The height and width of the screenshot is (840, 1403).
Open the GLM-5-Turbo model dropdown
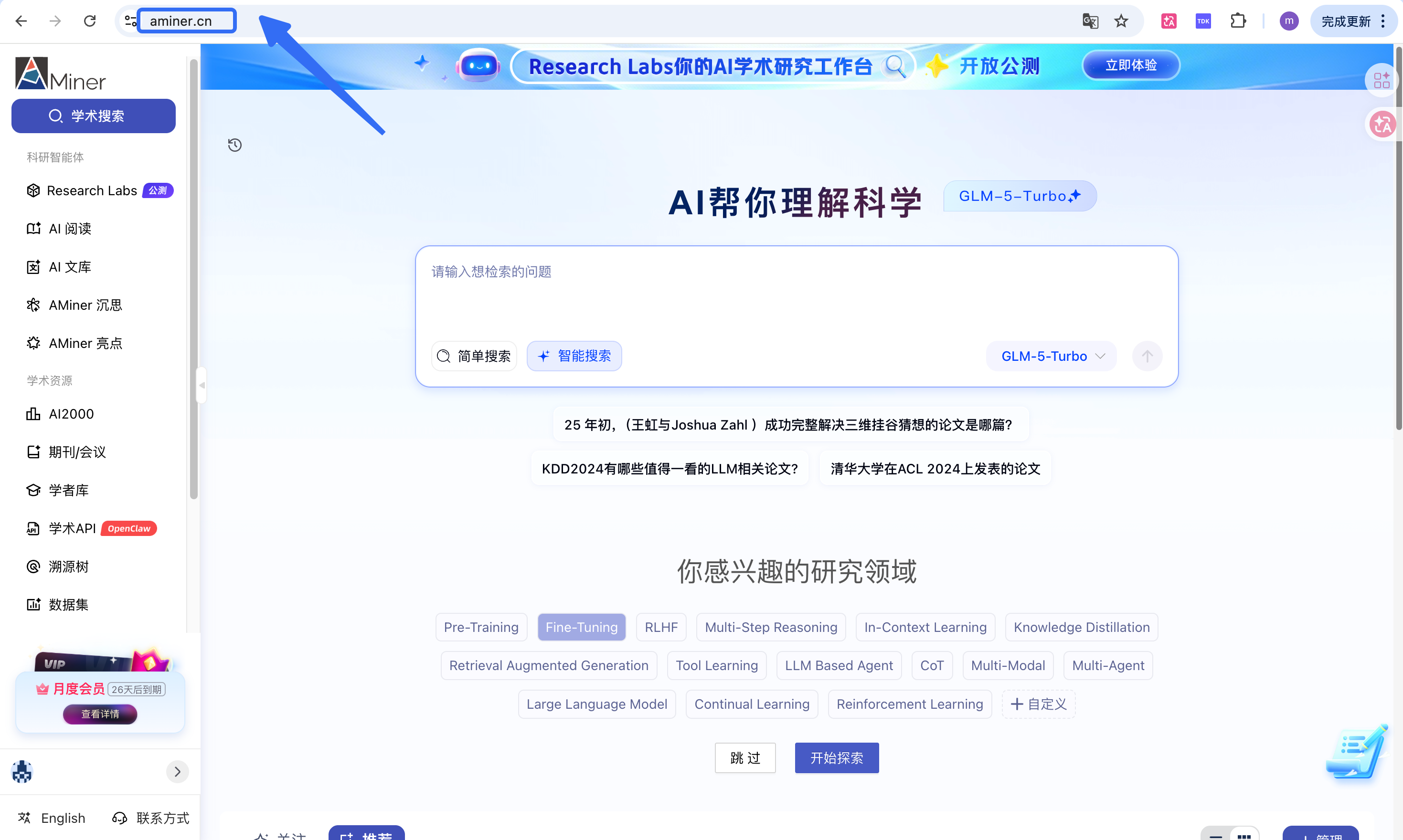(x=1052, y=356)
